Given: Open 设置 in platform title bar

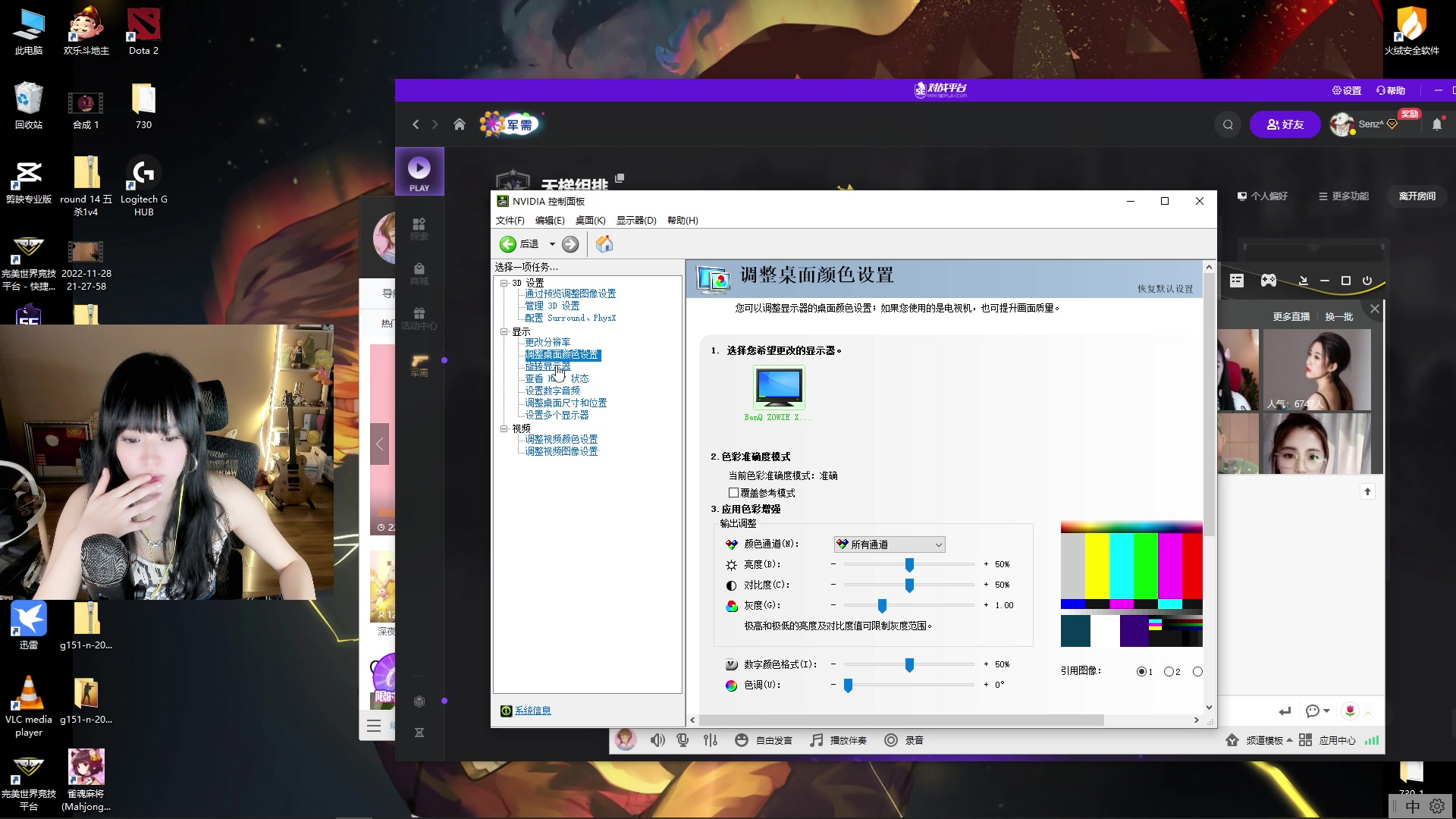Looking at the screenshot, I should (x=1347, y=90).
